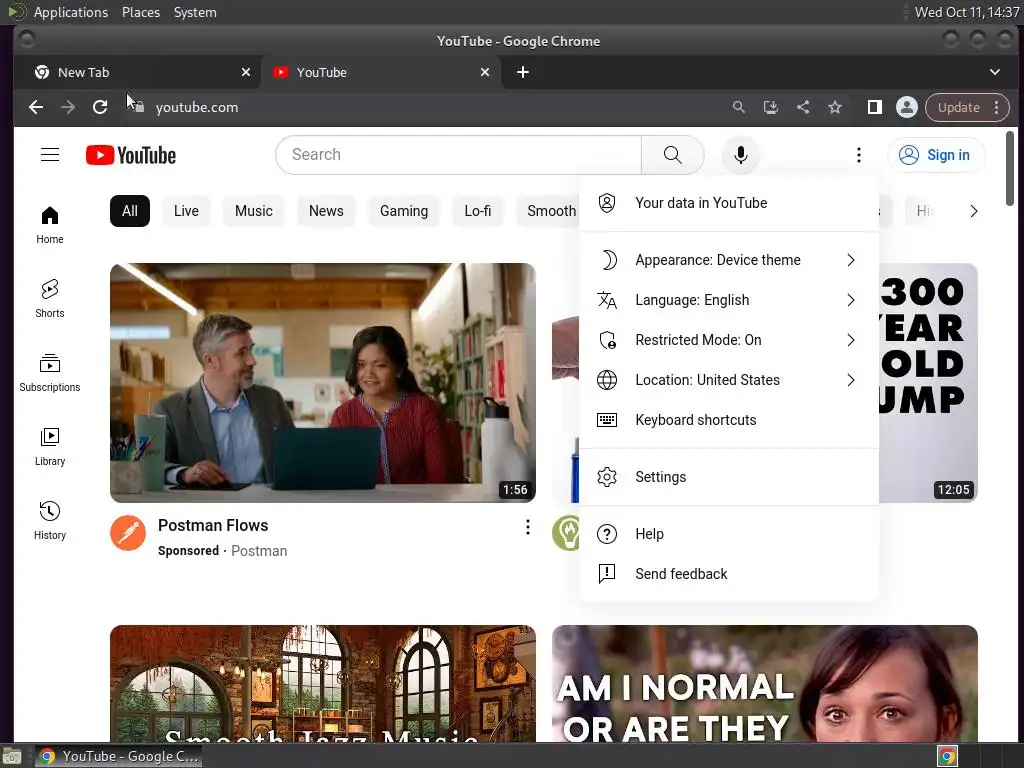The image size is (1024, 768).
Task: Close the YouTube settings three-dot menu
Action: tap(858, 155)
